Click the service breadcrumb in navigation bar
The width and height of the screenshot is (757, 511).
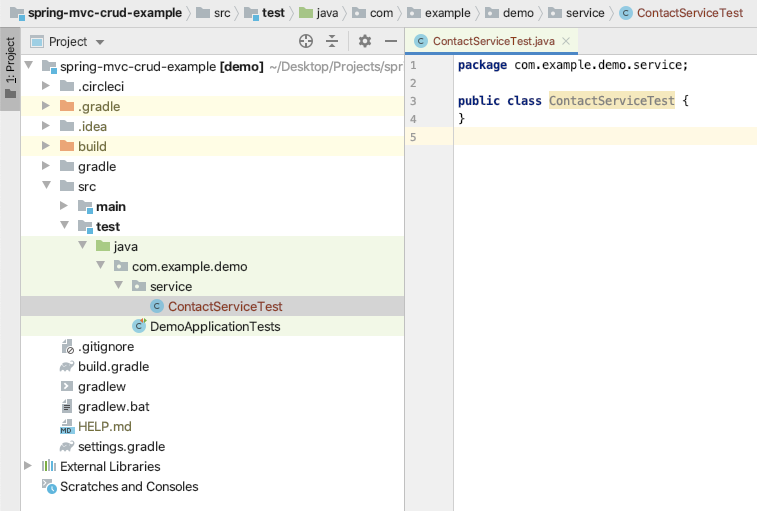click(x=577, y=13)
